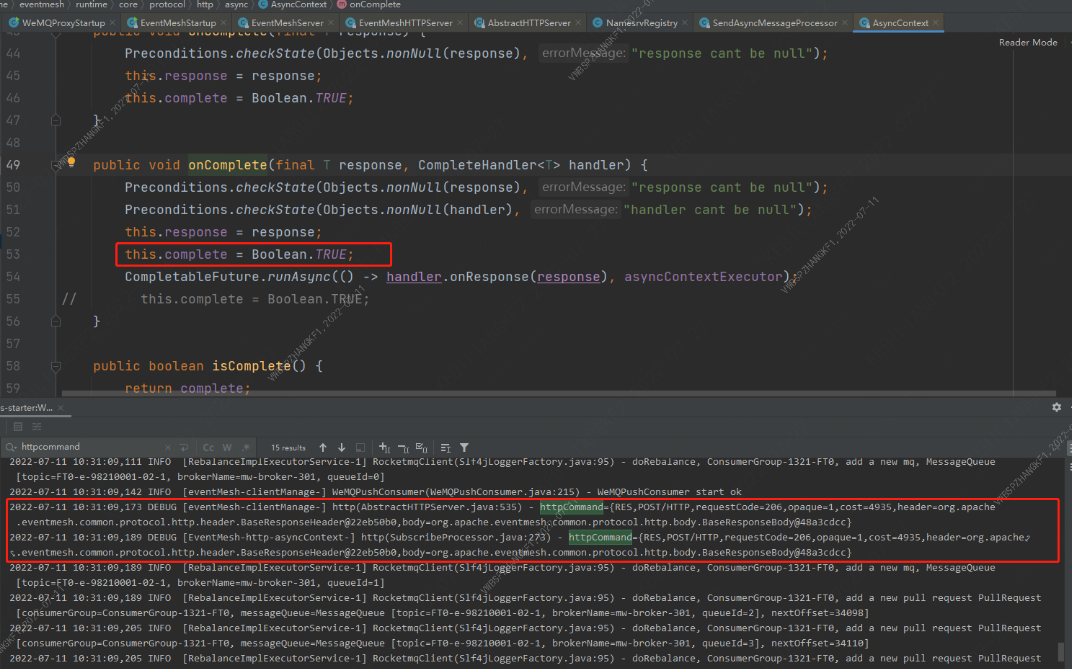Select the 's-starter:W...' run console tab
The height and width of the screenshot is (669, 1072).
pyautogui.click(x=27, y=408)
